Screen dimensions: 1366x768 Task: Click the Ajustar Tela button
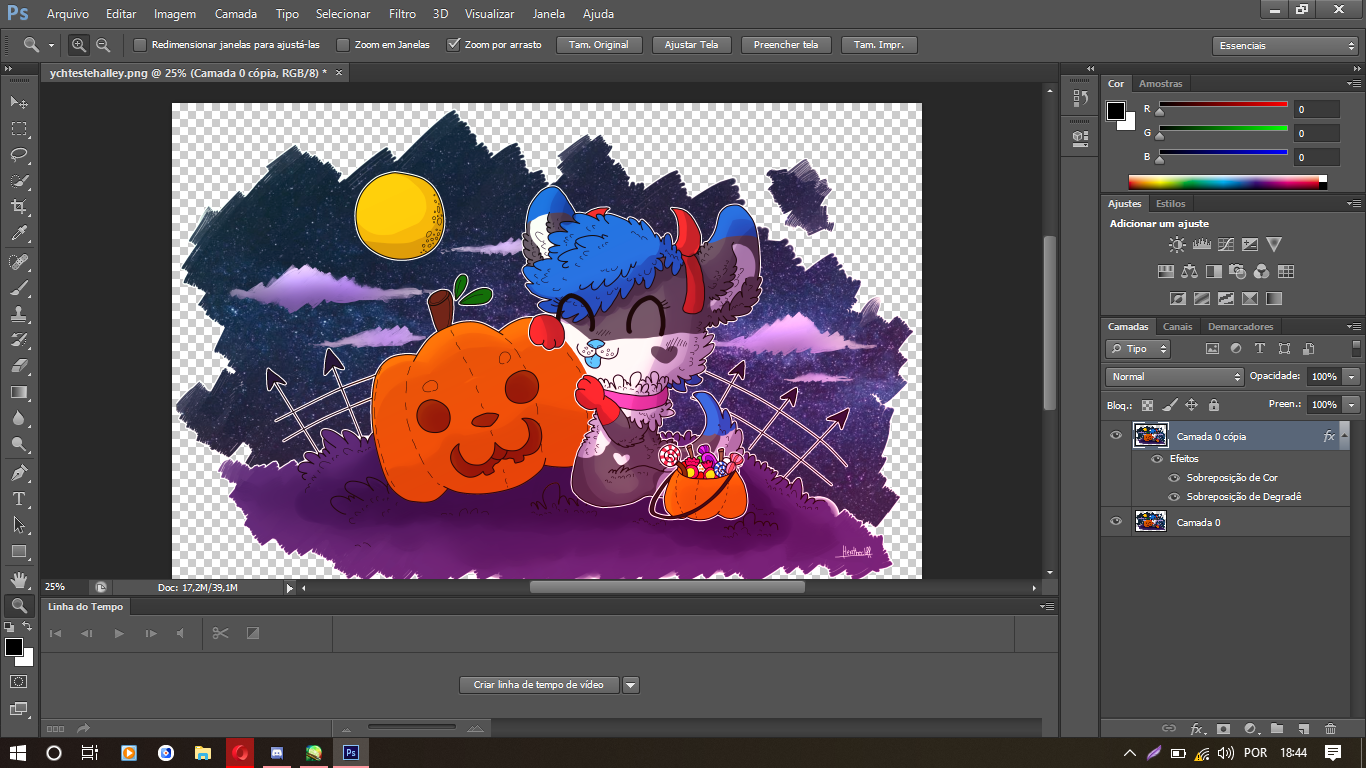click(x=692, y=45)
